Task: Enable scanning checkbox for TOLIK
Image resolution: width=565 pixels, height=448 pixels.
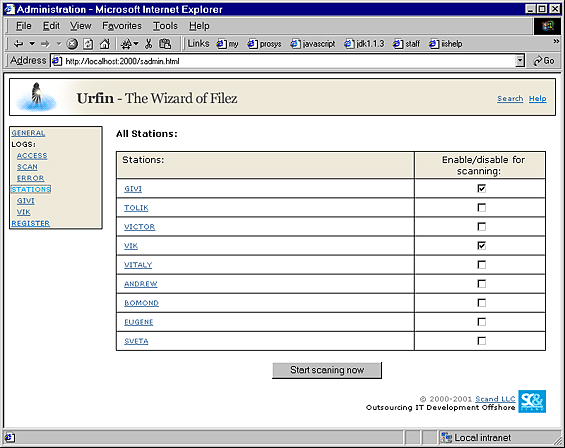Action: click(x=481, y=207)
